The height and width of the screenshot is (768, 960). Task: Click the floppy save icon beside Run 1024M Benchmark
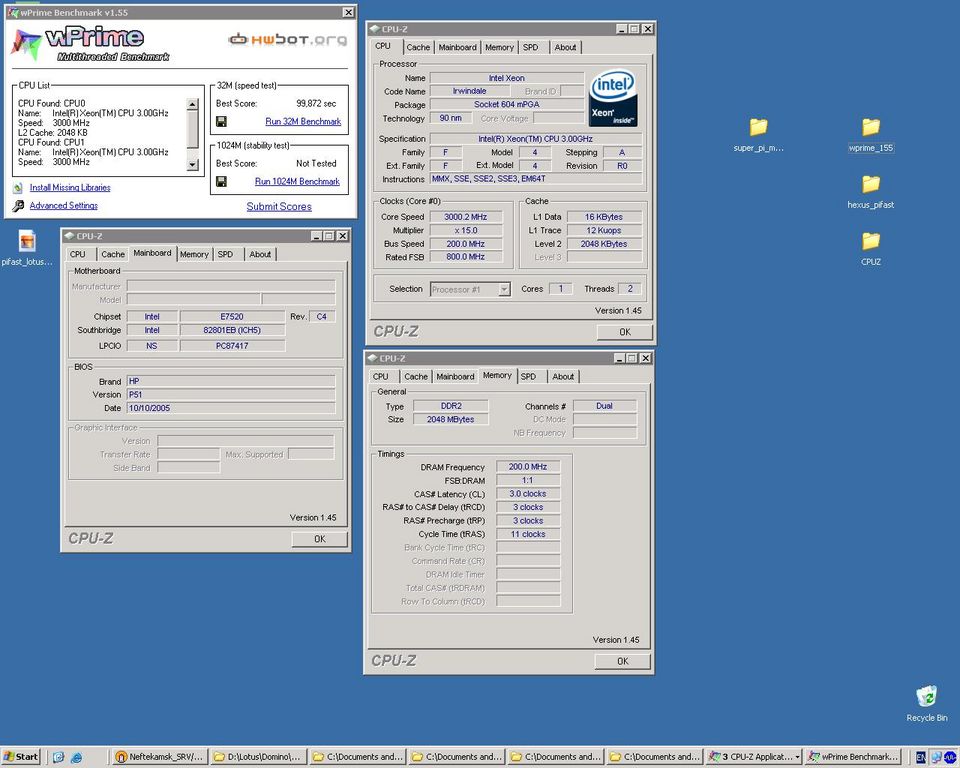[221, 181]
